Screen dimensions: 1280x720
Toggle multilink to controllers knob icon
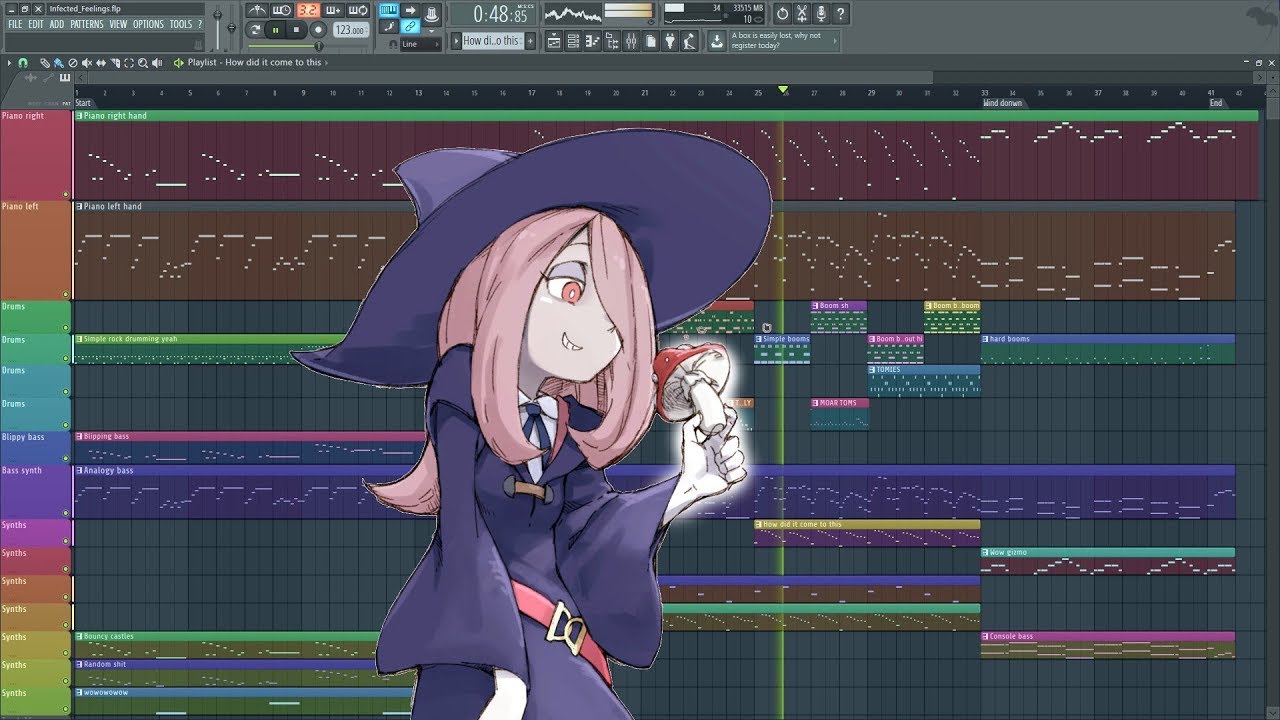pyautogui.click(x=431, y=13)
